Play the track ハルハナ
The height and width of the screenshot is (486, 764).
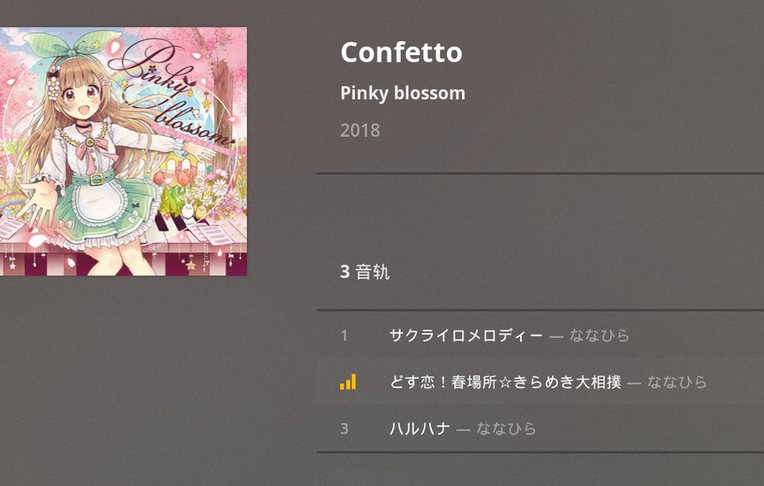(x=419, y=429)
